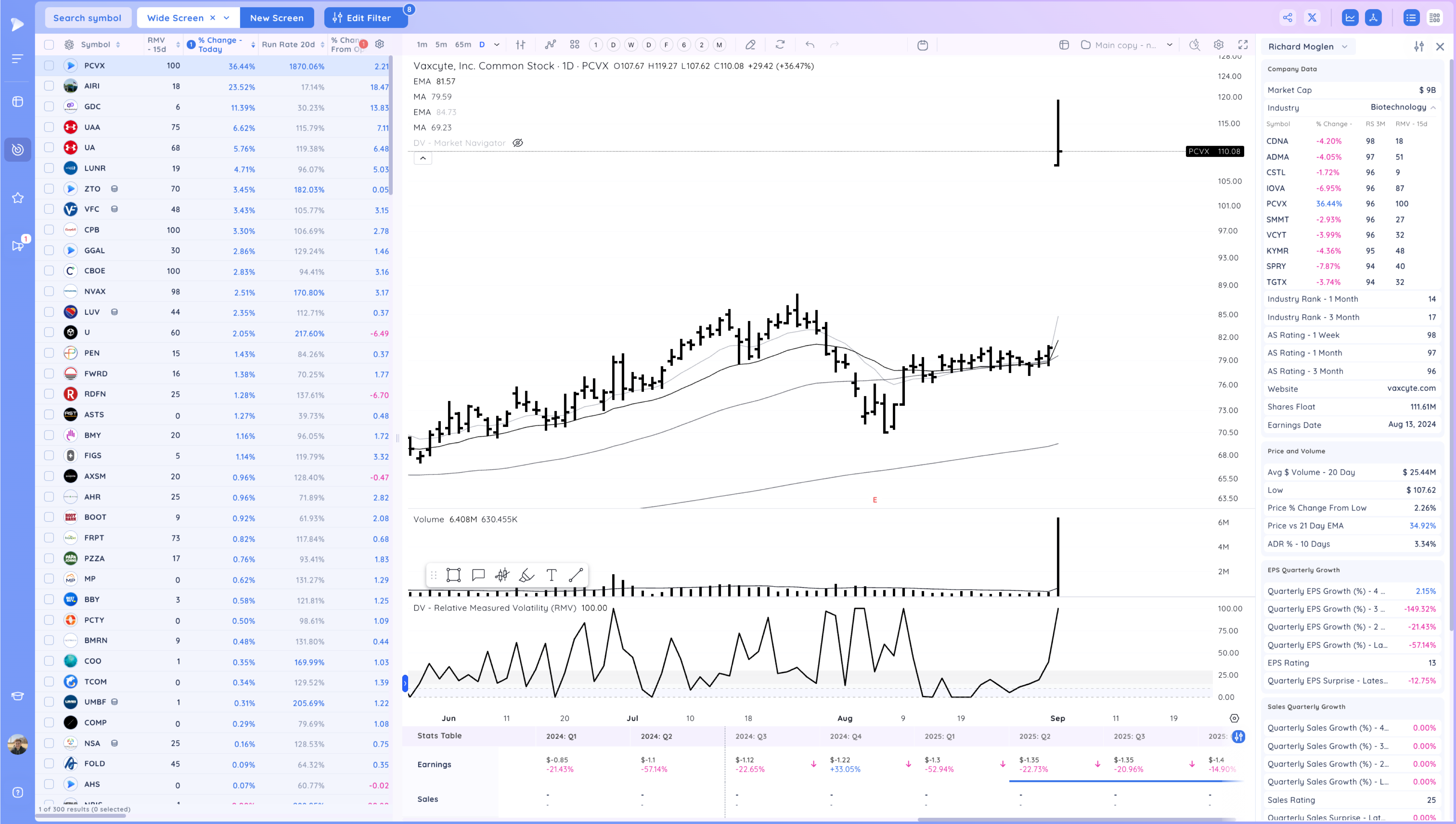Click the horizontal scrollbar under stats table

tap(1075, 819)
